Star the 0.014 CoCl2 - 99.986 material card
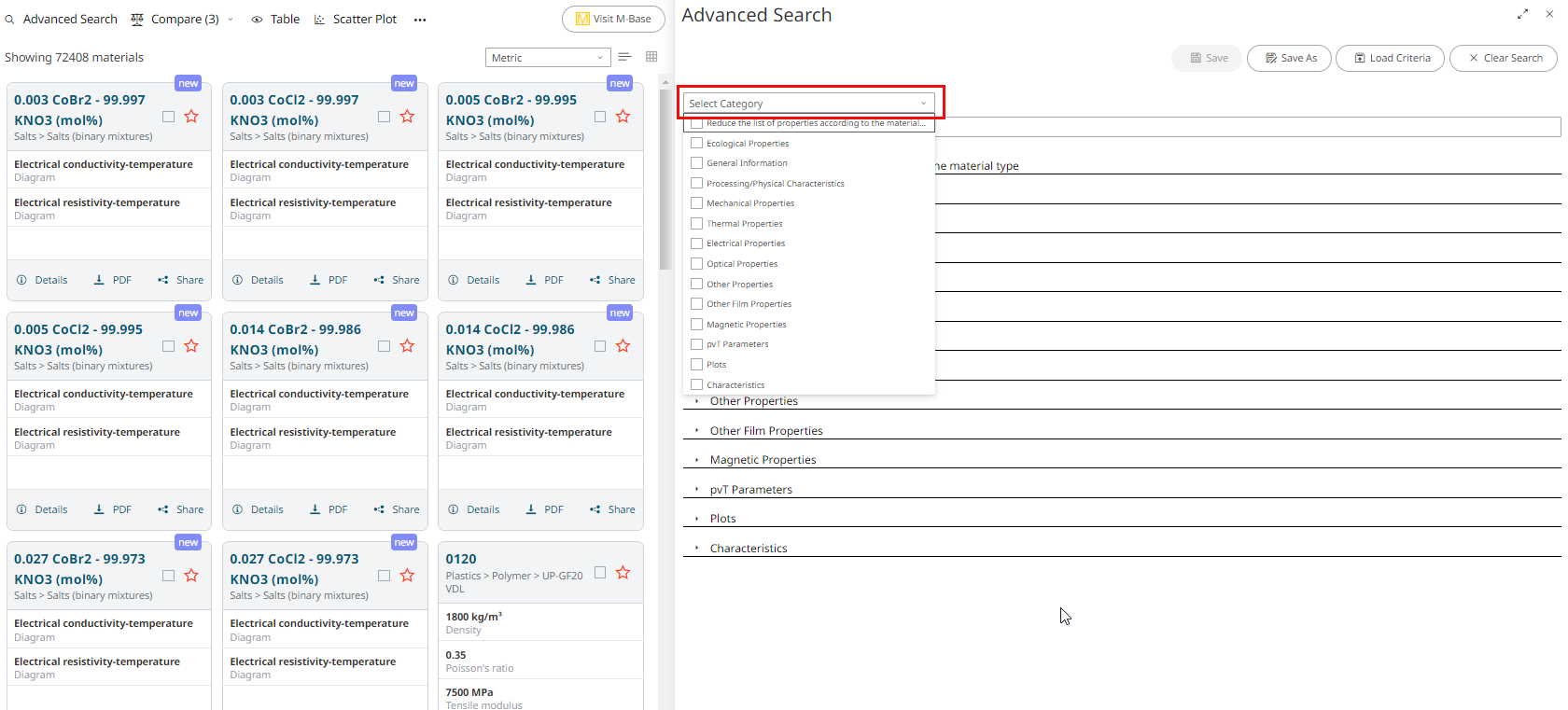1568x710 pixels. tap(623, 346)
